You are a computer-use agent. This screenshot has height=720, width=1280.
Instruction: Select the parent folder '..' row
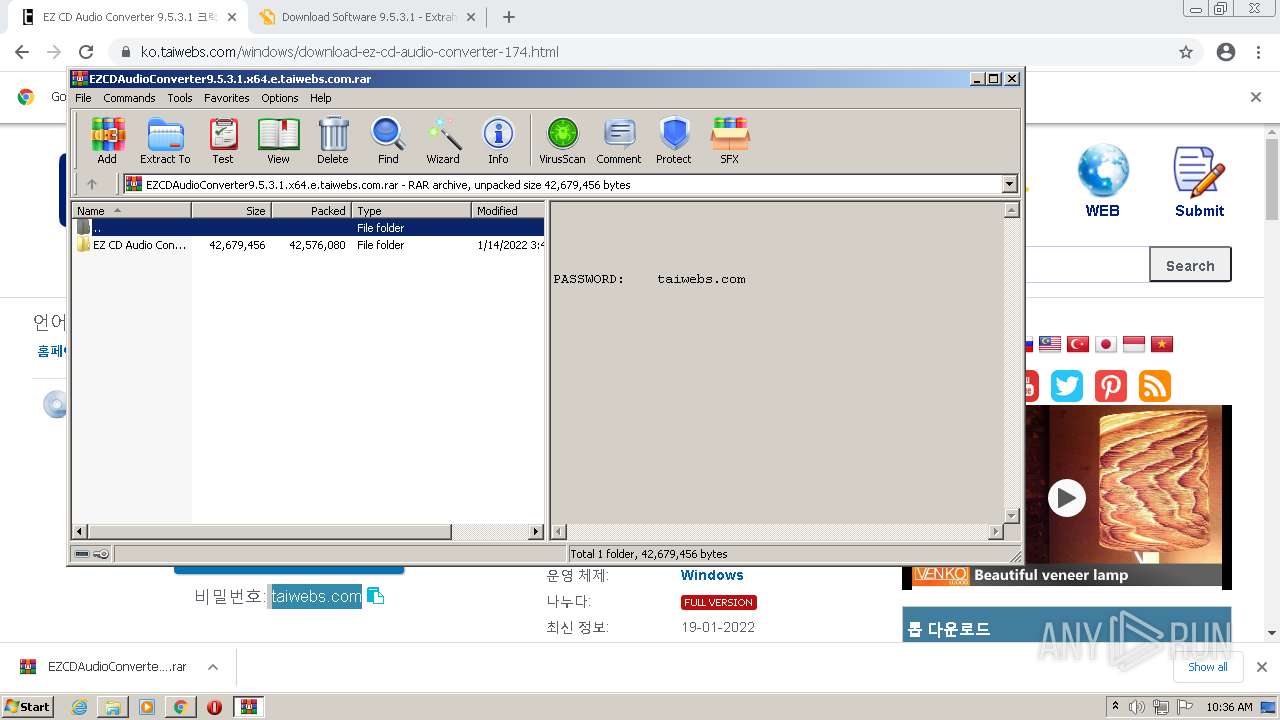tap(308, 228)
